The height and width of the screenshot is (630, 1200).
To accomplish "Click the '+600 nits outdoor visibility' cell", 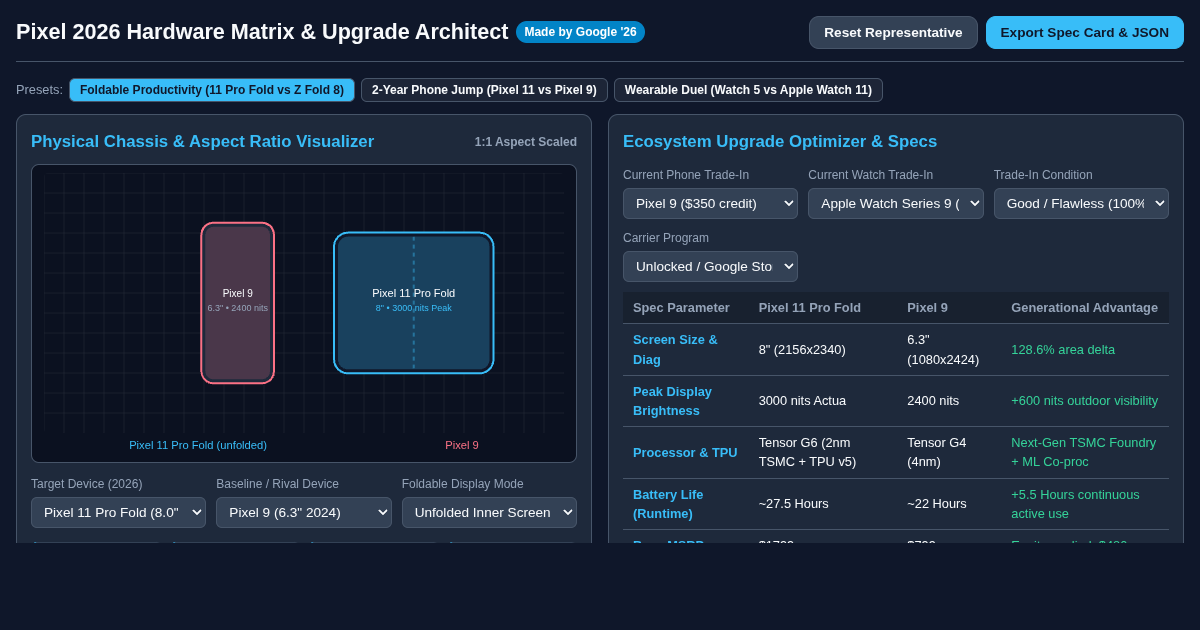I will pyautogui.click(x=1084, y=401).
